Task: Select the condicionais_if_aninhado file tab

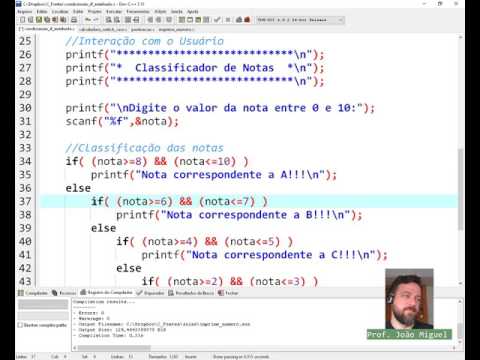Action: click(x=47, y=29)
